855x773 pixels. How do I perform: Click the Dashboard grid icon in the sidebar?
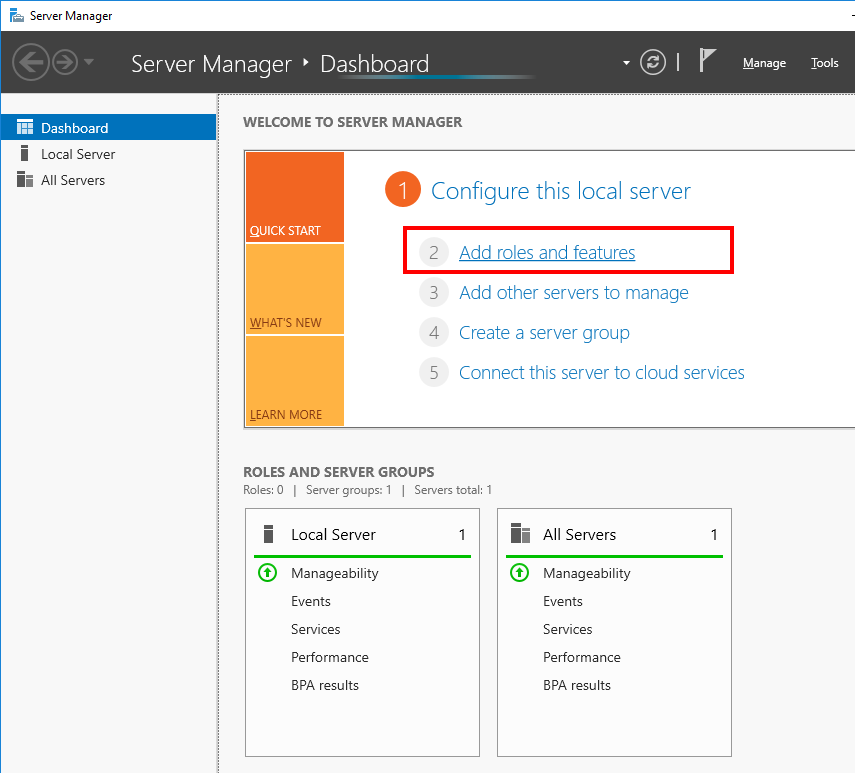[25, 128]
